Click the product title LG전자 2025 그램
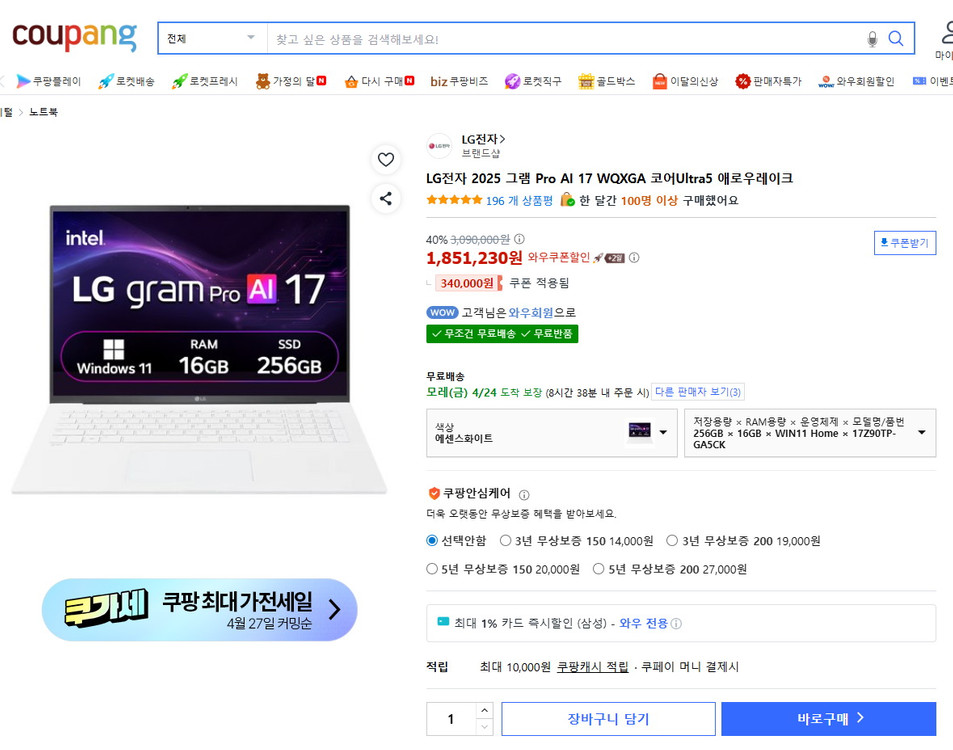 point(609,178)
